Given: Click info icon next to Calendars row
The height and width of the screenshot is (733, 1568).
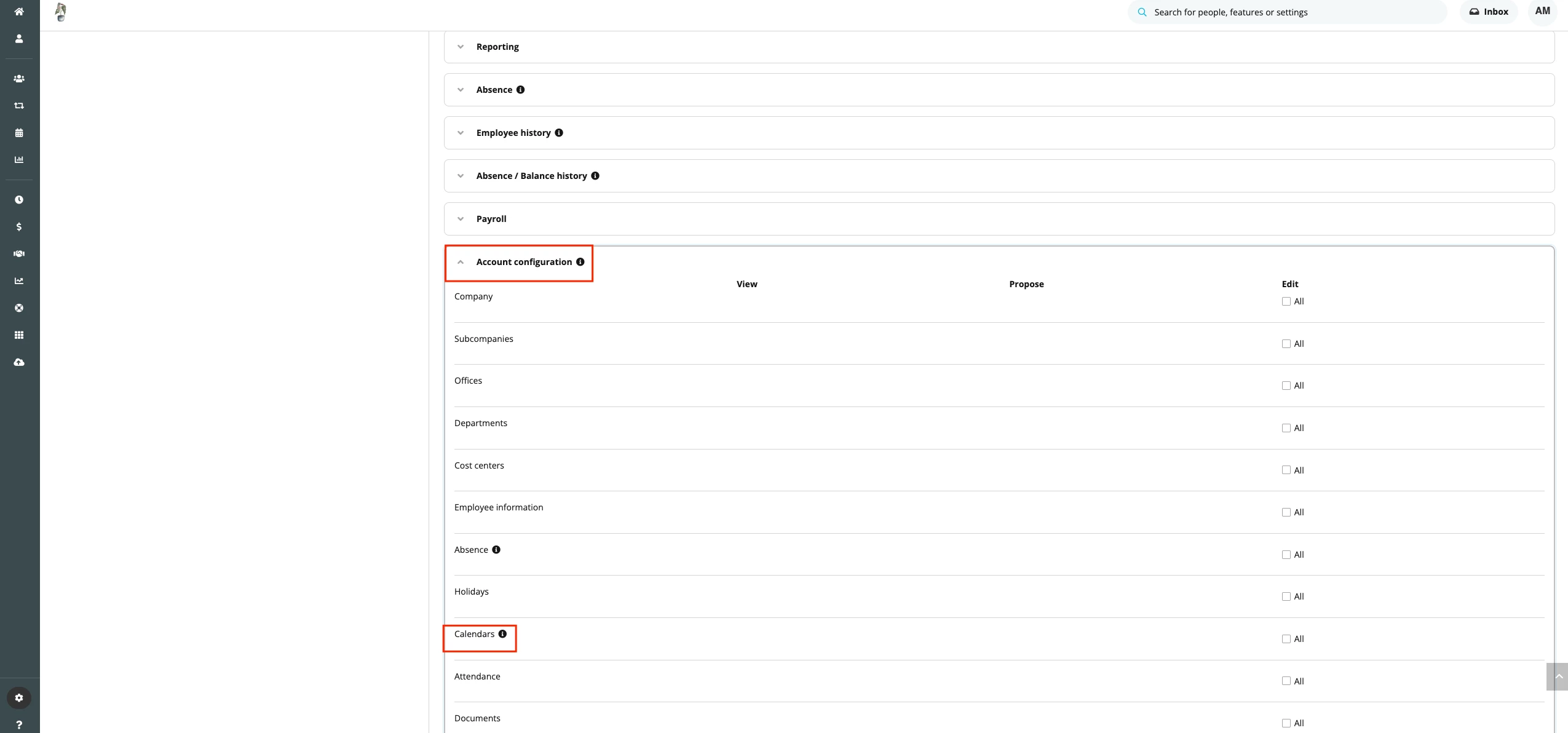Looking at the screenshot, I should pyautogui.click(x=502, y=634).
